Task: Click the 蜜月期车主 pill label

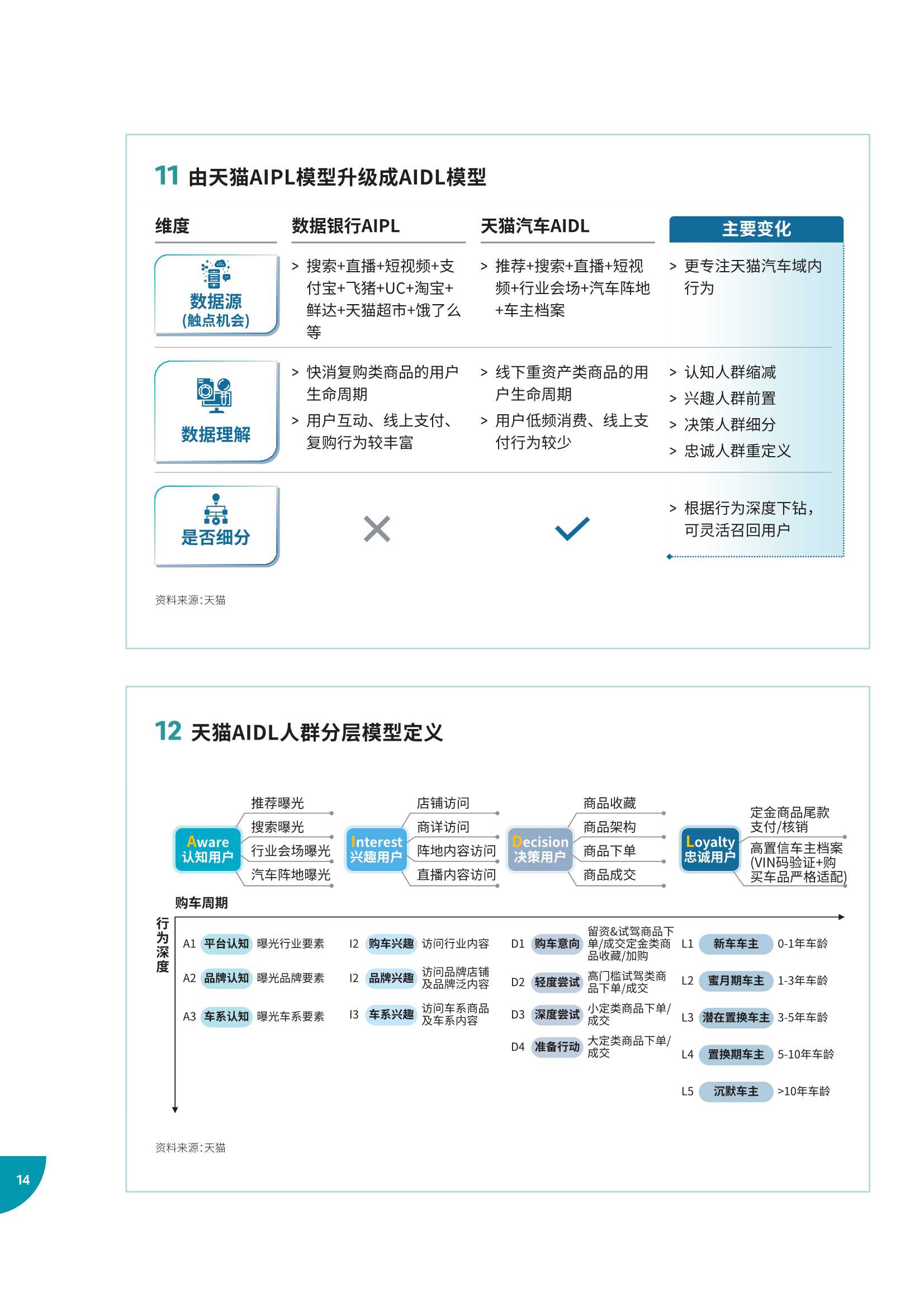Action: 736,981
